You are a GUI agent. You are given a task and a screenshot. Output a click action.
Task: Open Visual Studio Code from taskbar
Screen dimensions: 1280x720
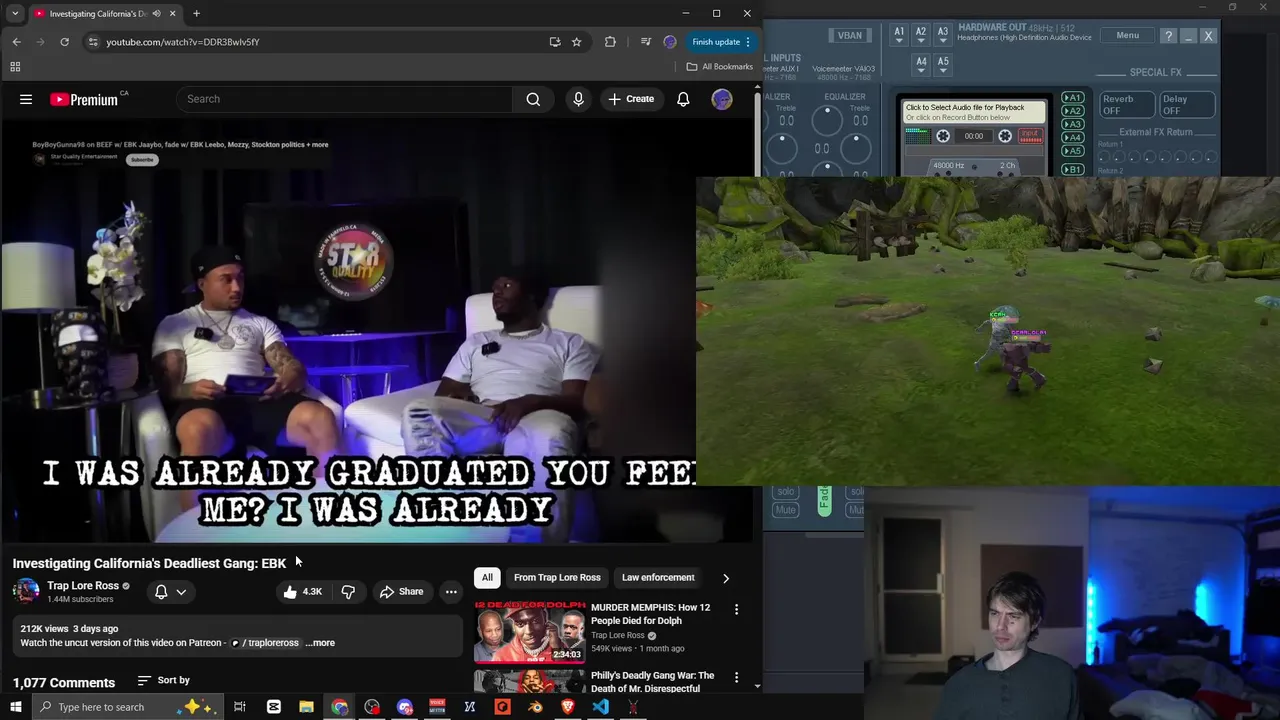(600, 707)
